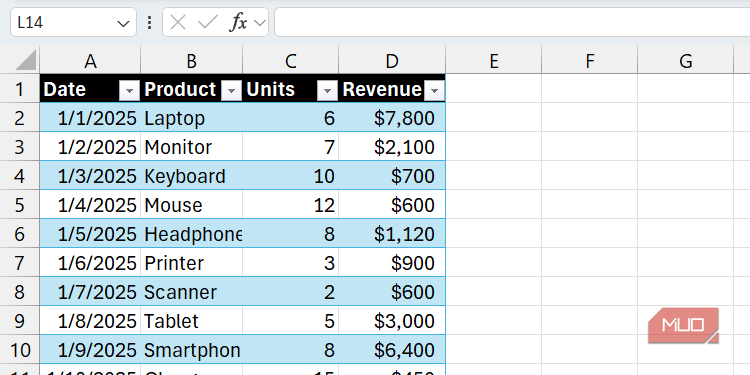Select column F header
Viewport: 750px width, 375px height.
click(590, 59)
